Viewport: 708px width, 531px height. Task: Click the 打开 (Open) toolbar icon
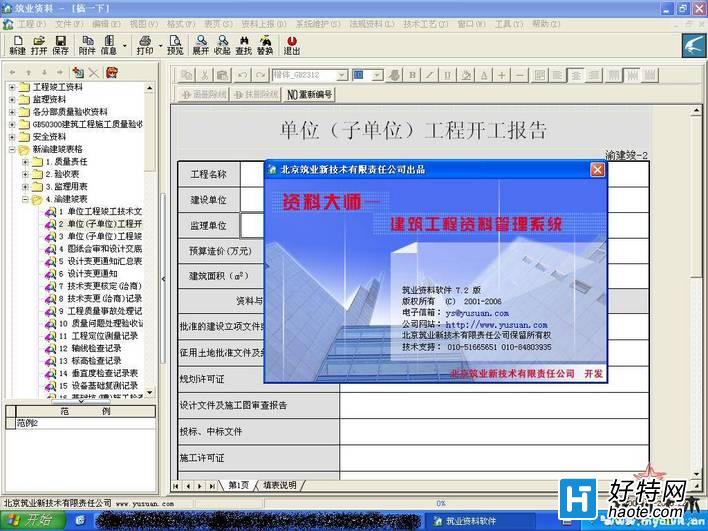point(39,45)
